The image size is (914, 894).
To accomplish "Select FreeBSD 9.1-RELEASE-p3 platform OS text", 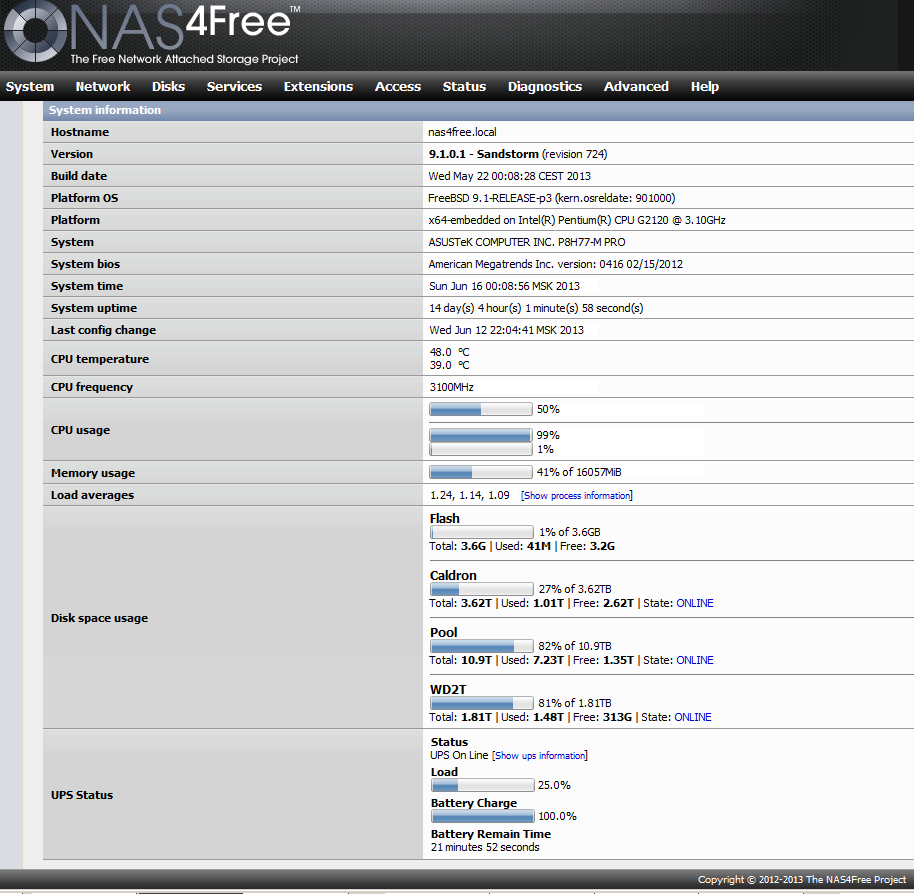I will (x=551, y=198).
